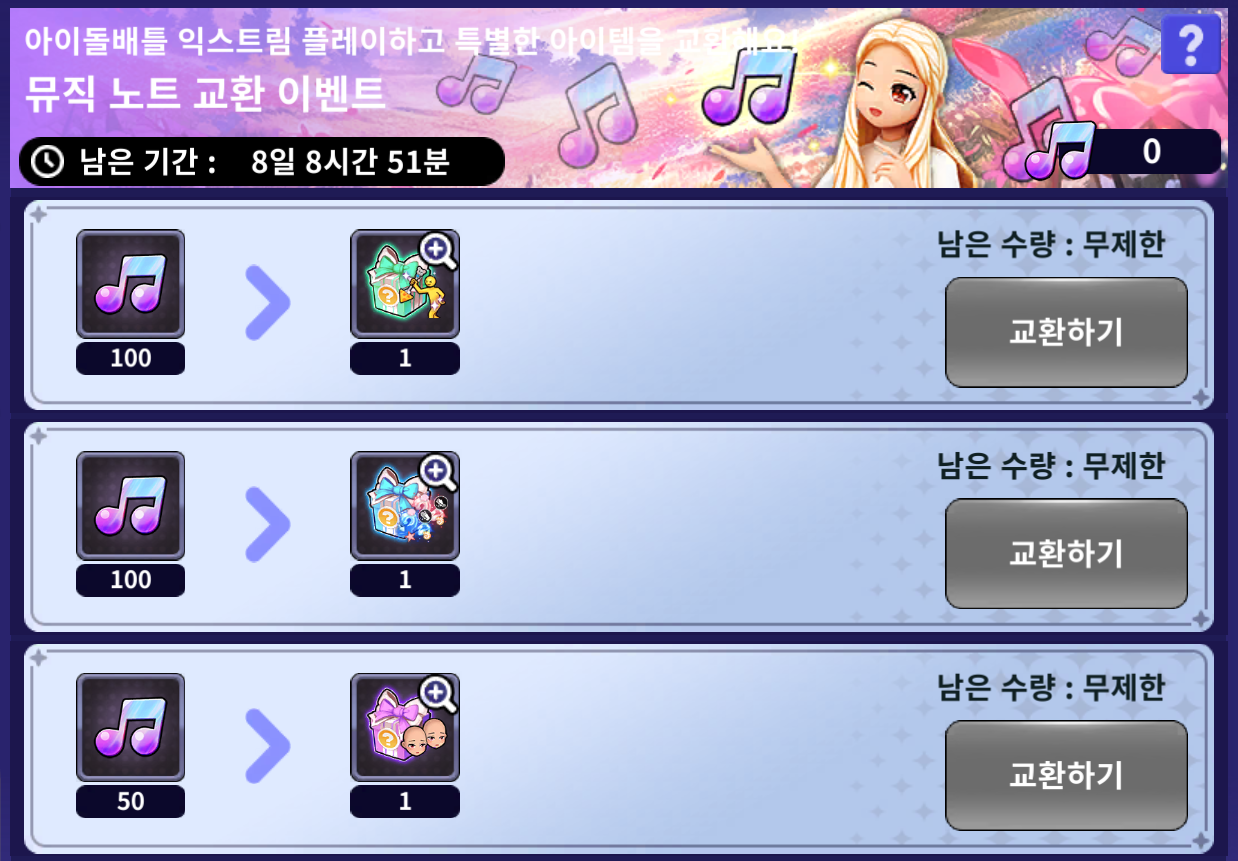Click the 뮤직 노트 교환 이벤트 title
Screen dimensions: 1238x861
click(205, 92)
